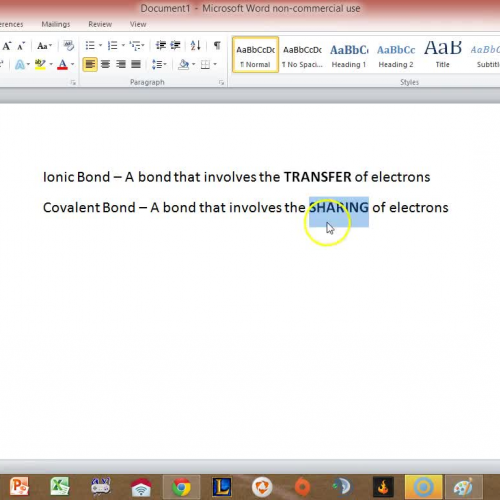The width and height of the screenshot is (500, 500).
Task: Click the multilevel list icon
Action: tap(135, 45)
